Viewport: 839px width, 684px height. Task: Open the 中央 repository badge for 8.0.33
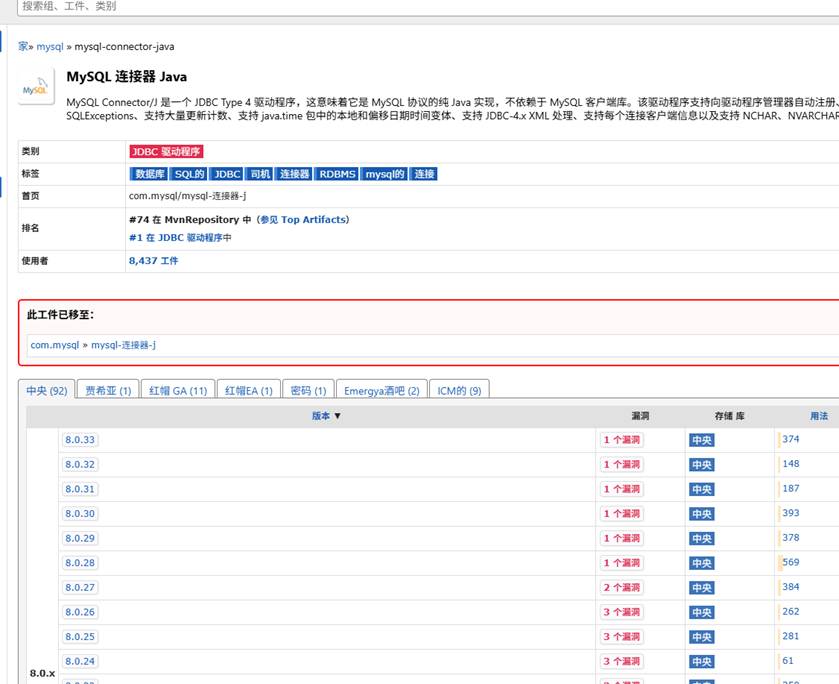pos(701,440)
